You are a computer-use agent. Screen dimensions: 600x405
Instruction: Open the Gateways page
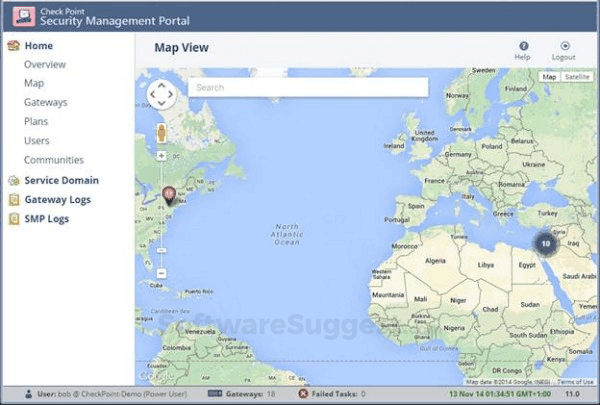pos(46,102)
